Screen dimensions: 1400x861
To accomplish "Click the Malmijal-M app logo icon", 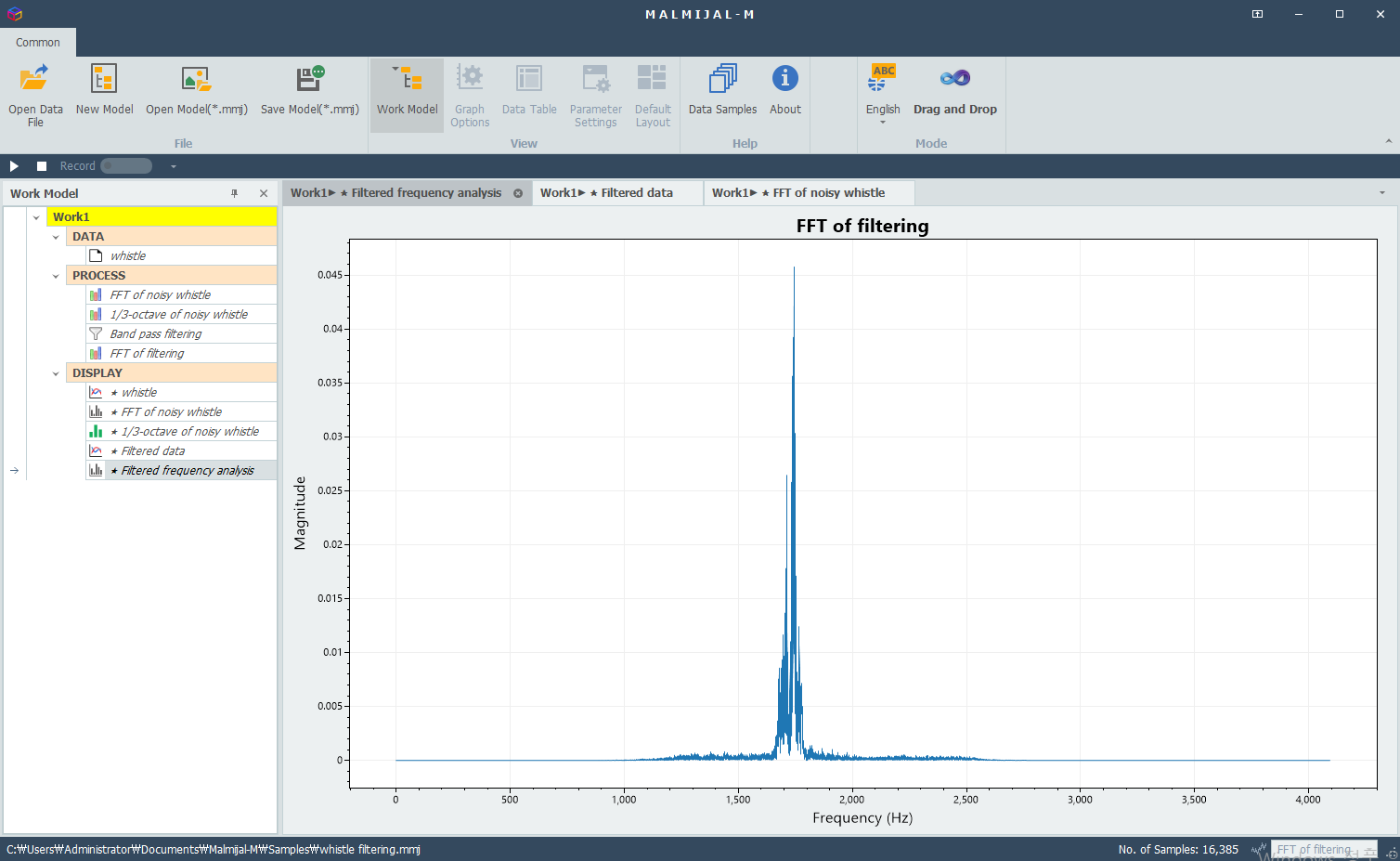I will coord(14,14).
